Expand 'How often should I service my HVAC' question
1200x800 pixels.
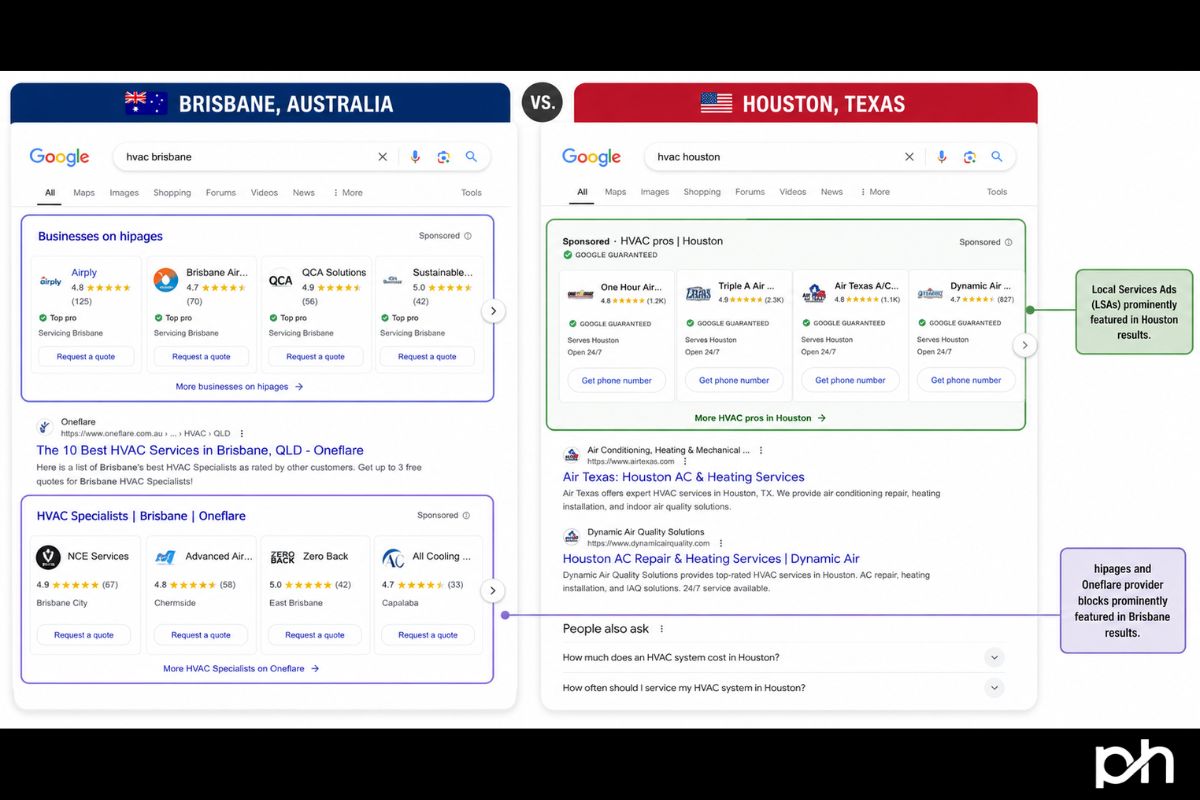point(993,687)
